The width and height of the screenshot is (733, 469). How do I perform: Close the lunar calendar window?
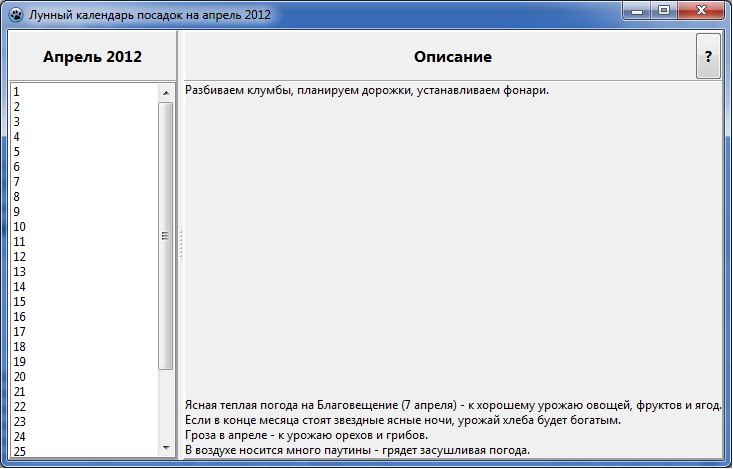click(x=701, y=11)
